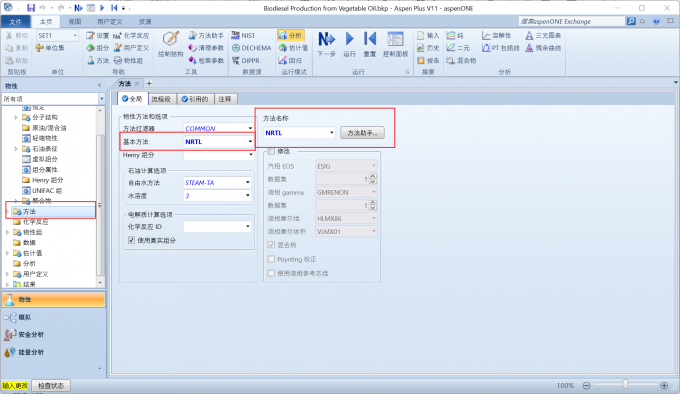This screenshot has height=394, width=680.
Task: Open the Water solubility (水溶度) dropdown
Action: pyautogui.click(x=248, y=196)
